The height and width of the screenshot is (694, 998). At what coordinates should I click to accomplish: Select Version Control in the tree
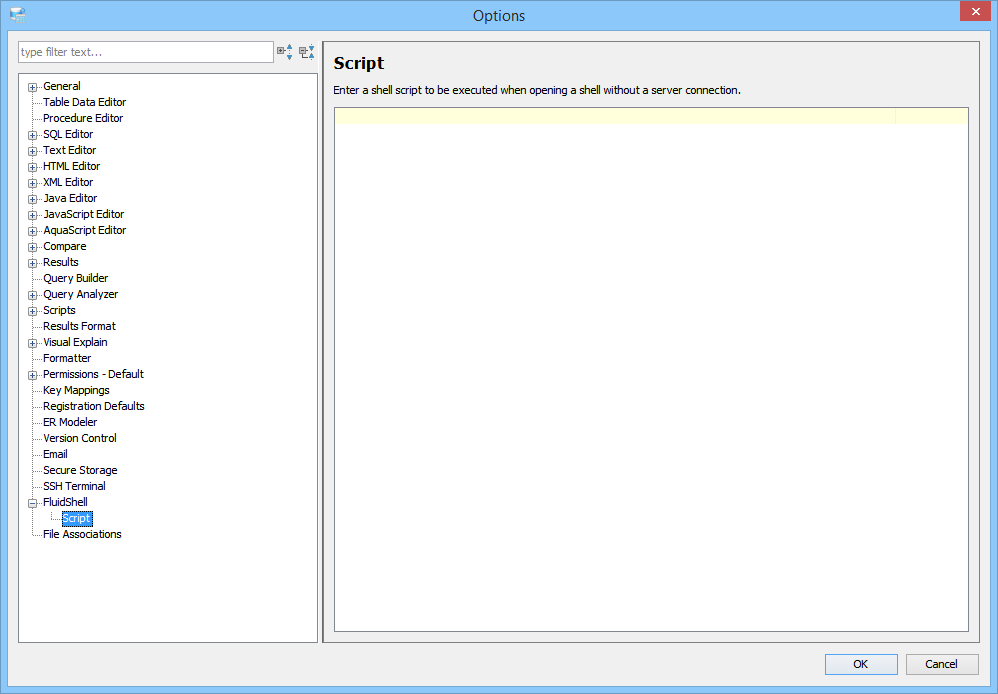[80, 438]
